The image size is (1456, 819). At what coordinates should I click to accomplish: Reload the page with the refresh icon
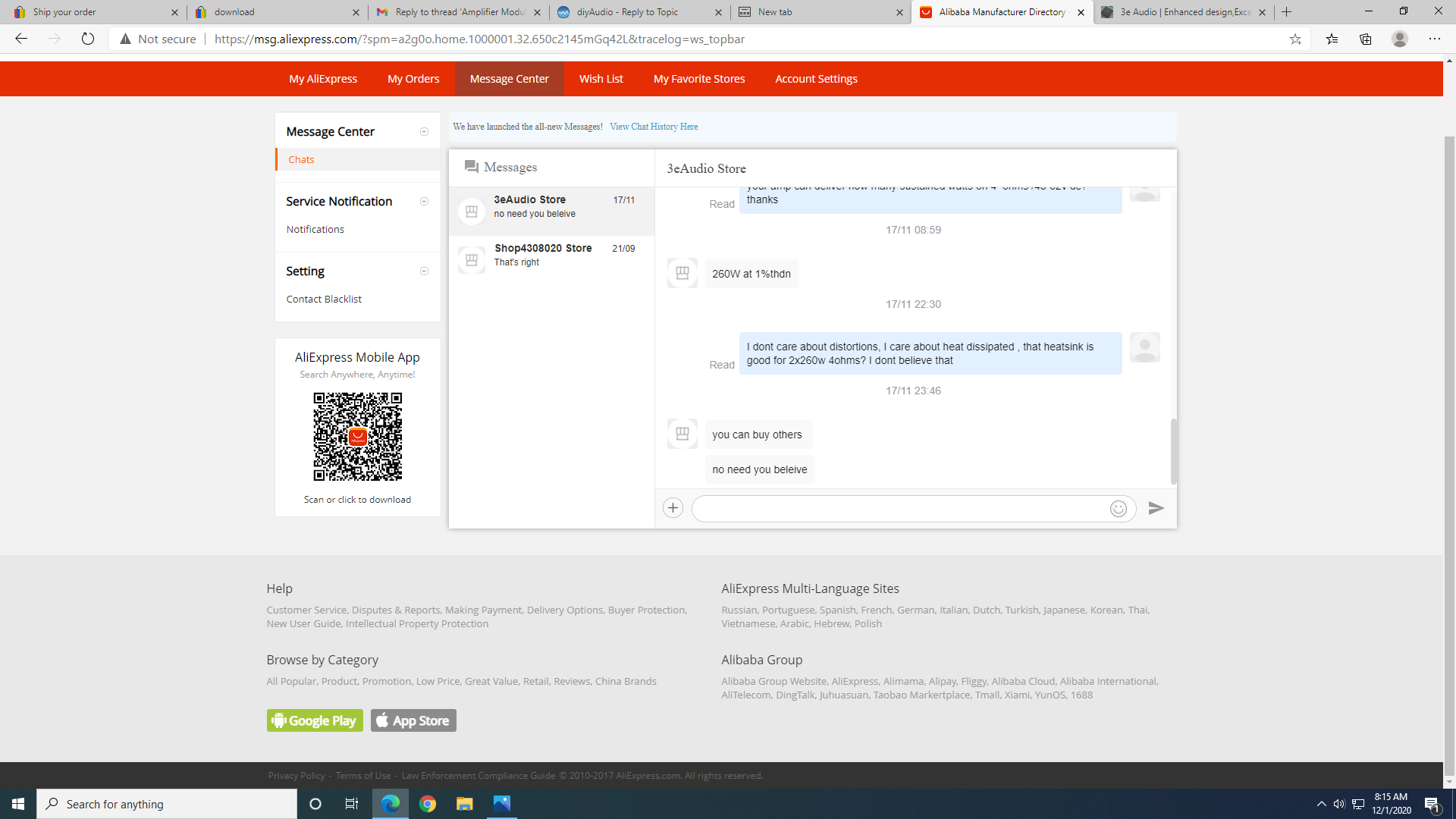pos(88,39)
